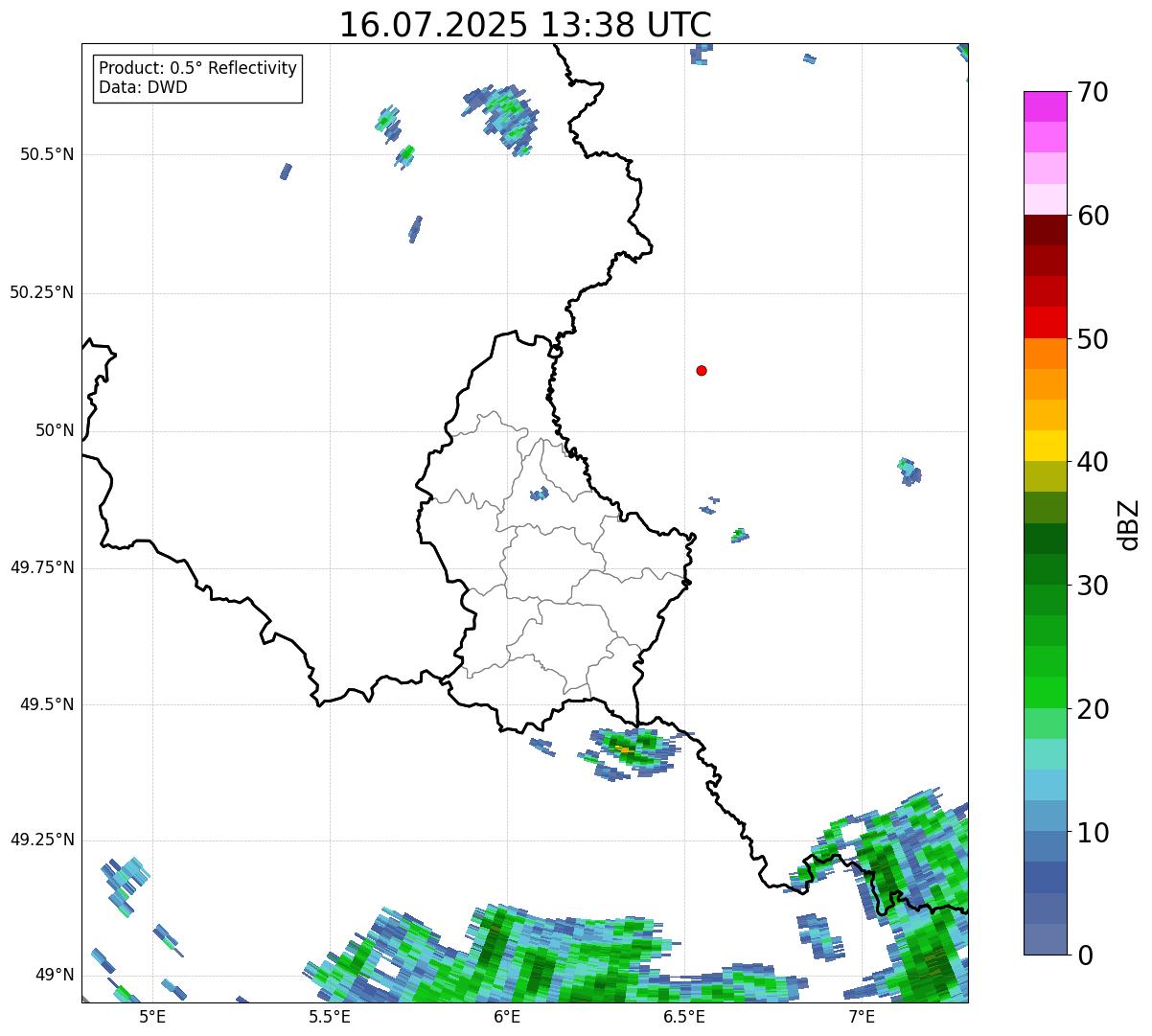Click the 6.5°E longitude label
1152x1036 pixels.
[684, 1017]
